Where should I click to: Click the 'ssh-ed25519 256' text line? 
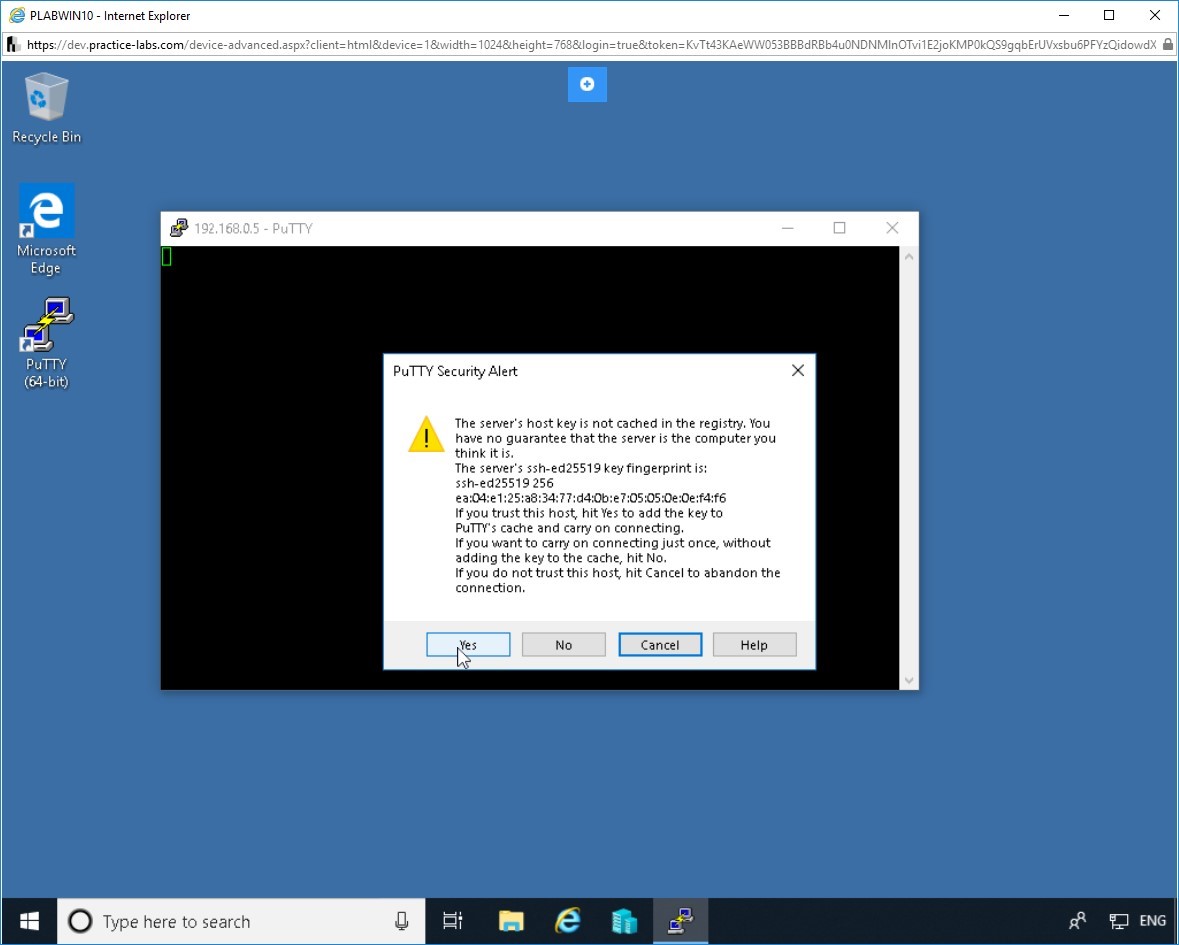point(504,483)
